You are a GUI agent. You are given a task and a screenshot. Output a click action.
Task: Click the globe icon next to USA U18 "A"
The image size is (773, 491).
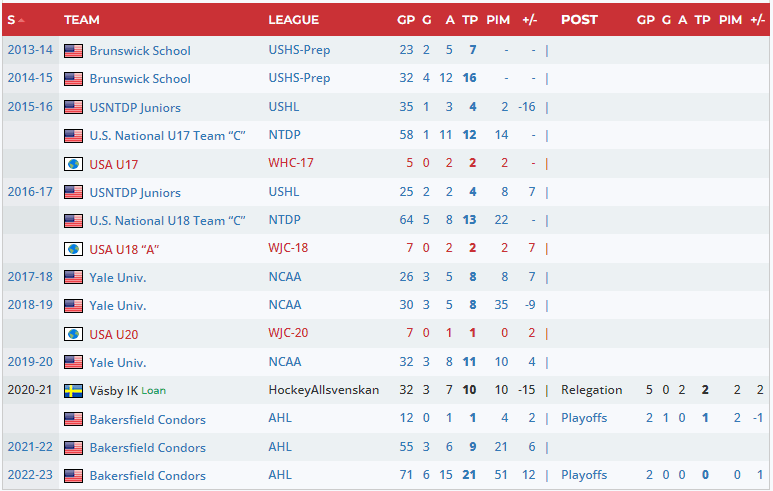pos(73,249)
